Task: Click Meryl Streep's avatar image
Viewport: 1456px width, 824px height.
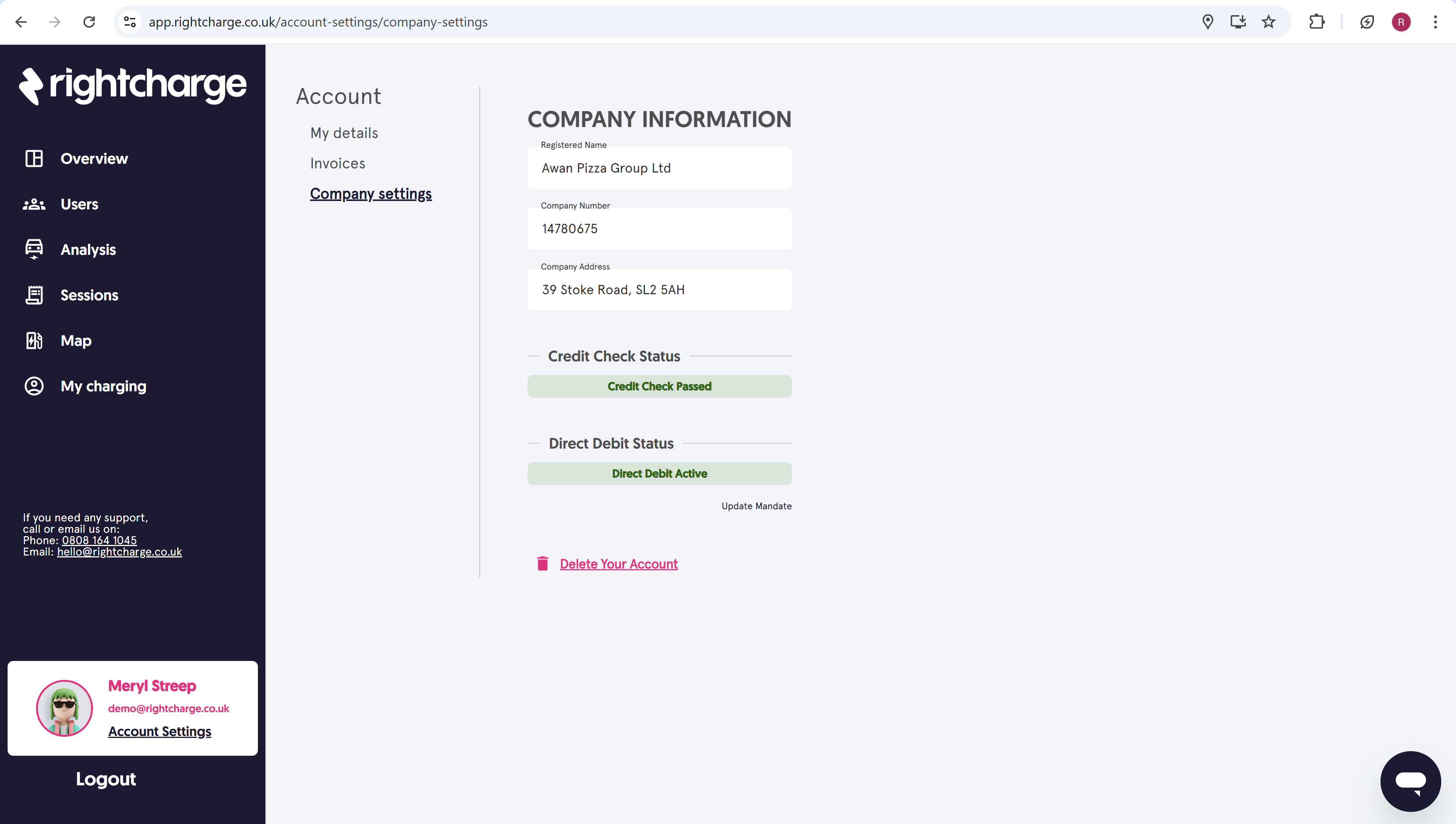Action: (64, 708)
